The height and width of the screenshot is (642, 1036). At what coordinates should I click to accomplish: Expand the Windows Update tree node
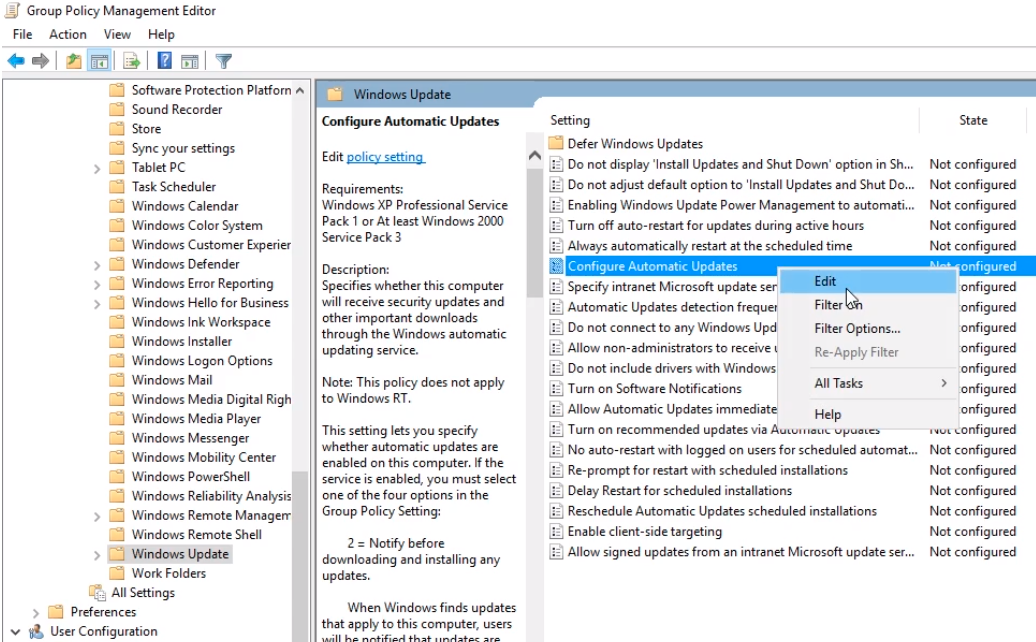click(97, 554)
